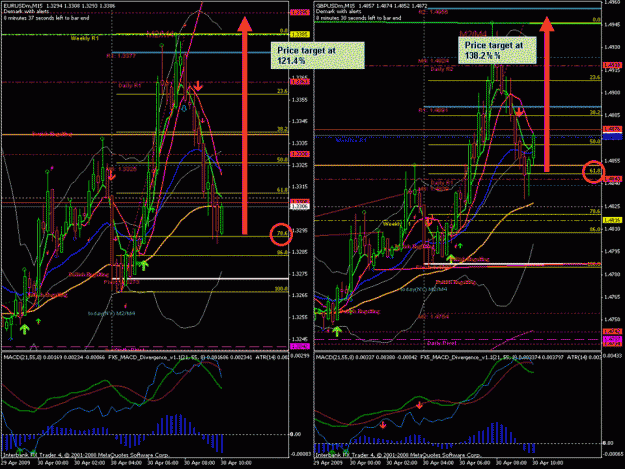Select the 23.6 Fibonacci label on GBPUSD chart
This screenshot has width=625, height=469.
(x=595, y=77)
